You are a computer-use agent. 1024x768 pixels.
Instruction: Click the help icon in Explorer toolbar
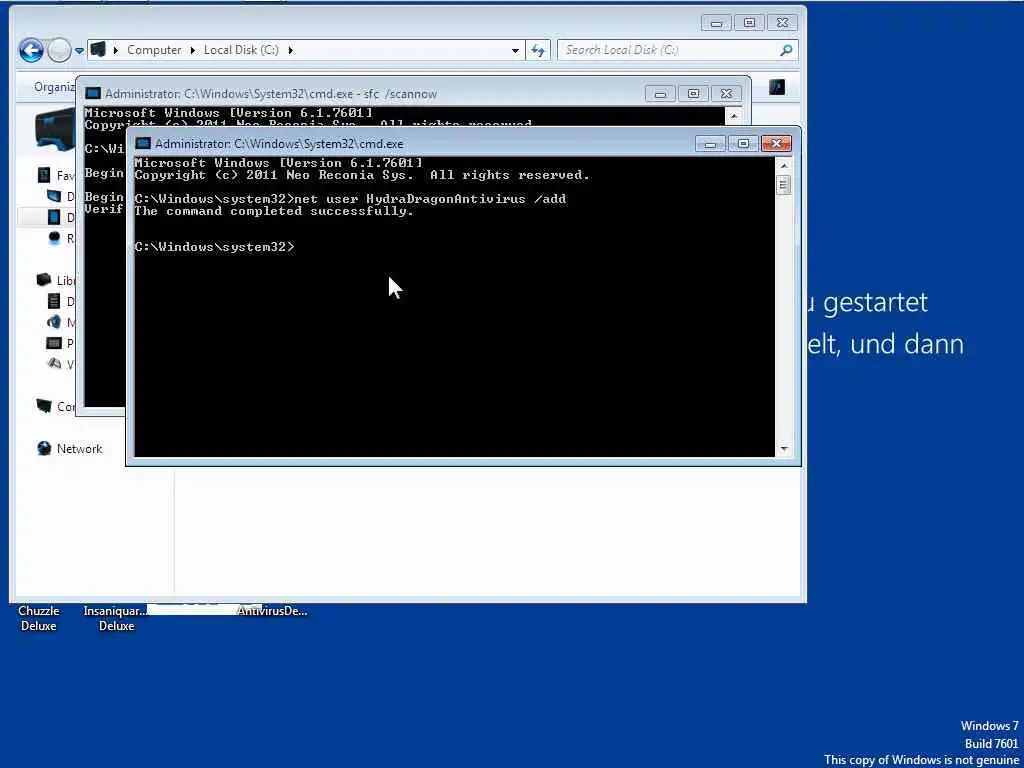(x=777, y=87)
